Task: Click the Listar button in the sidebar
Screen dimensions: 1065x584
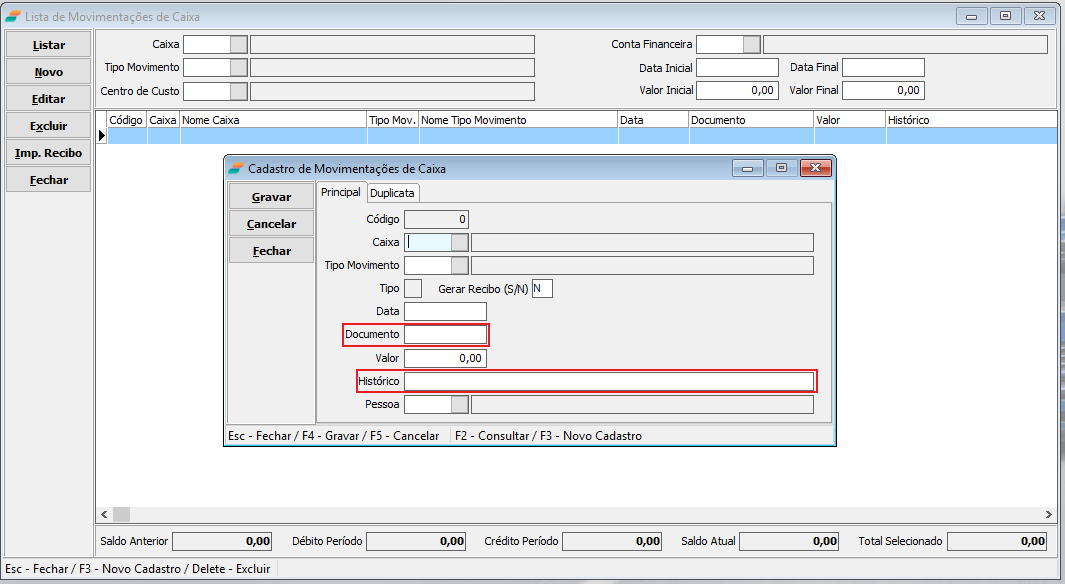Action: click(x=49, y=45)
